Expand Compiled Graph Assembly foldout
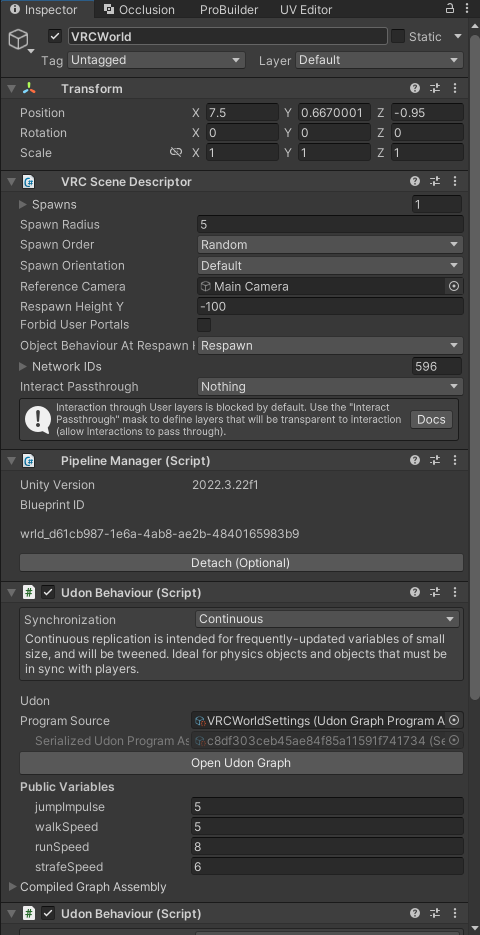This screenshot has width=480, height=935. click(x=13, y=887)
